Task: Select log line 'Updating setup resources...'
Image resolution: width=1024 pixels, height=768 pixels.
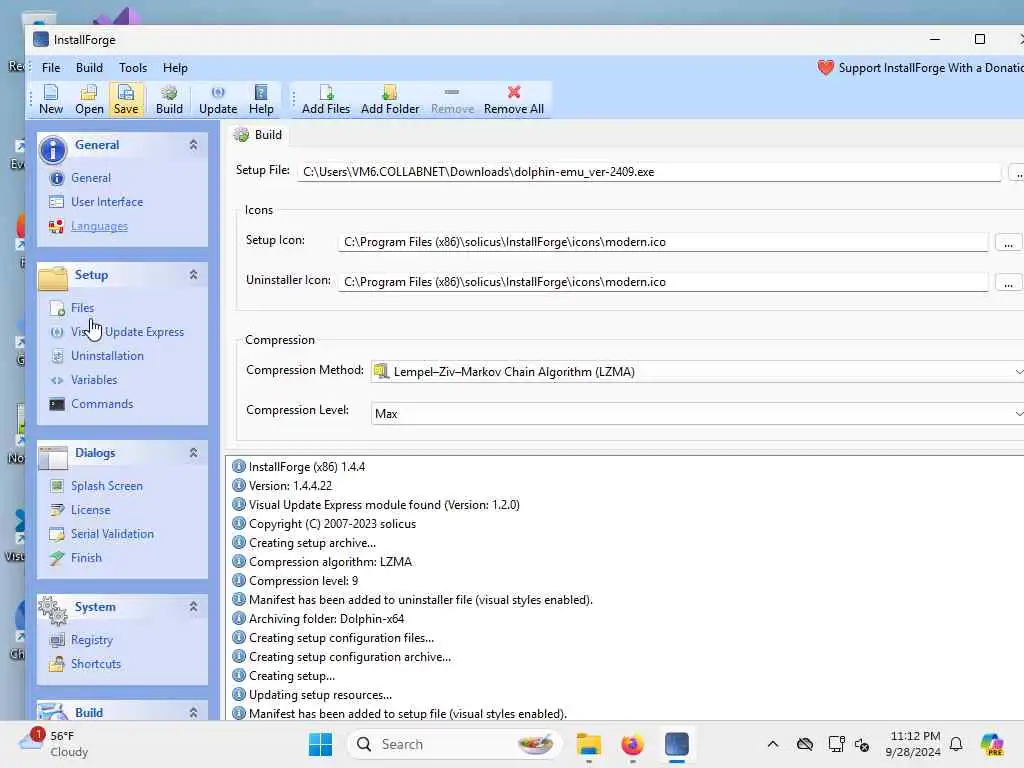Action: click(x=320, y=695)
